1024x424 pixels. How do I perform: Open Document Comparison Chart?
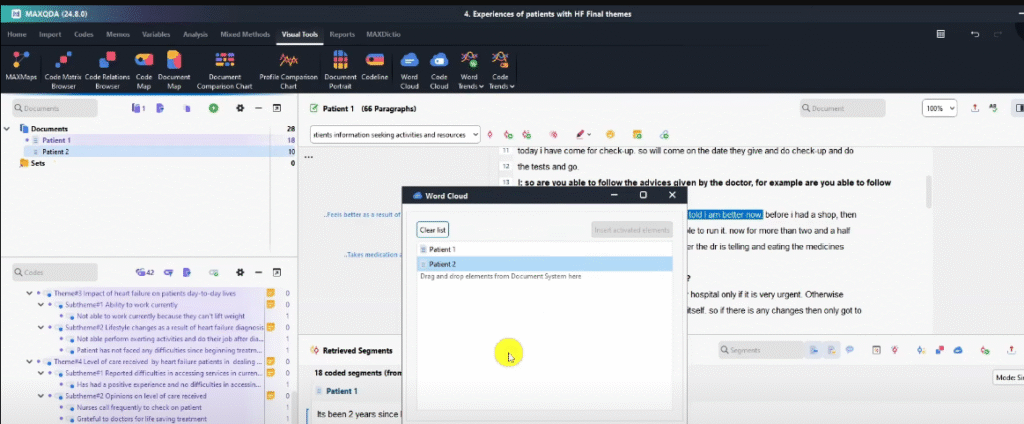tap(224, 71)
